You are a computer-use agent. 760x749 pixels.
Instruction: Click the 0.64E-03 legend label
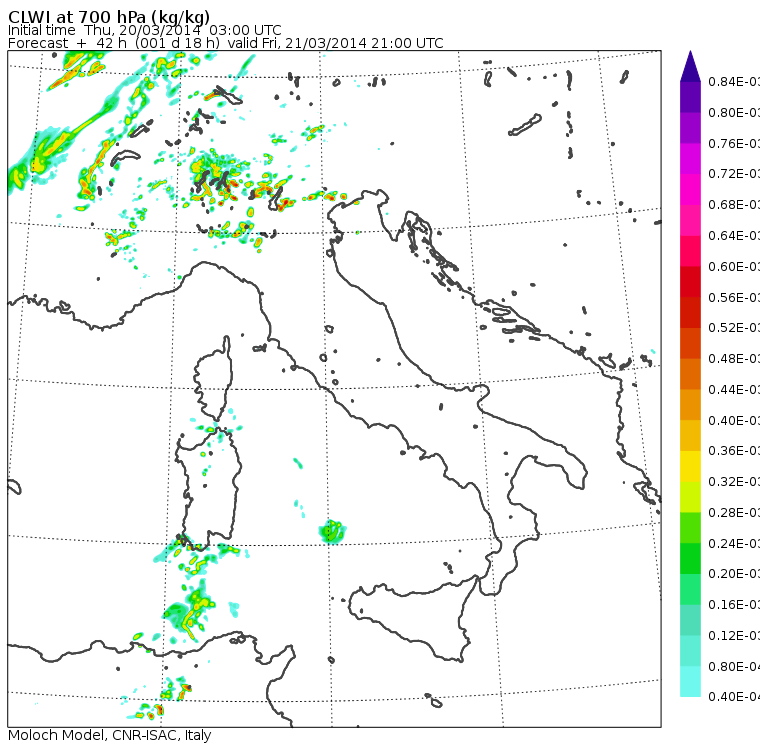734,236
